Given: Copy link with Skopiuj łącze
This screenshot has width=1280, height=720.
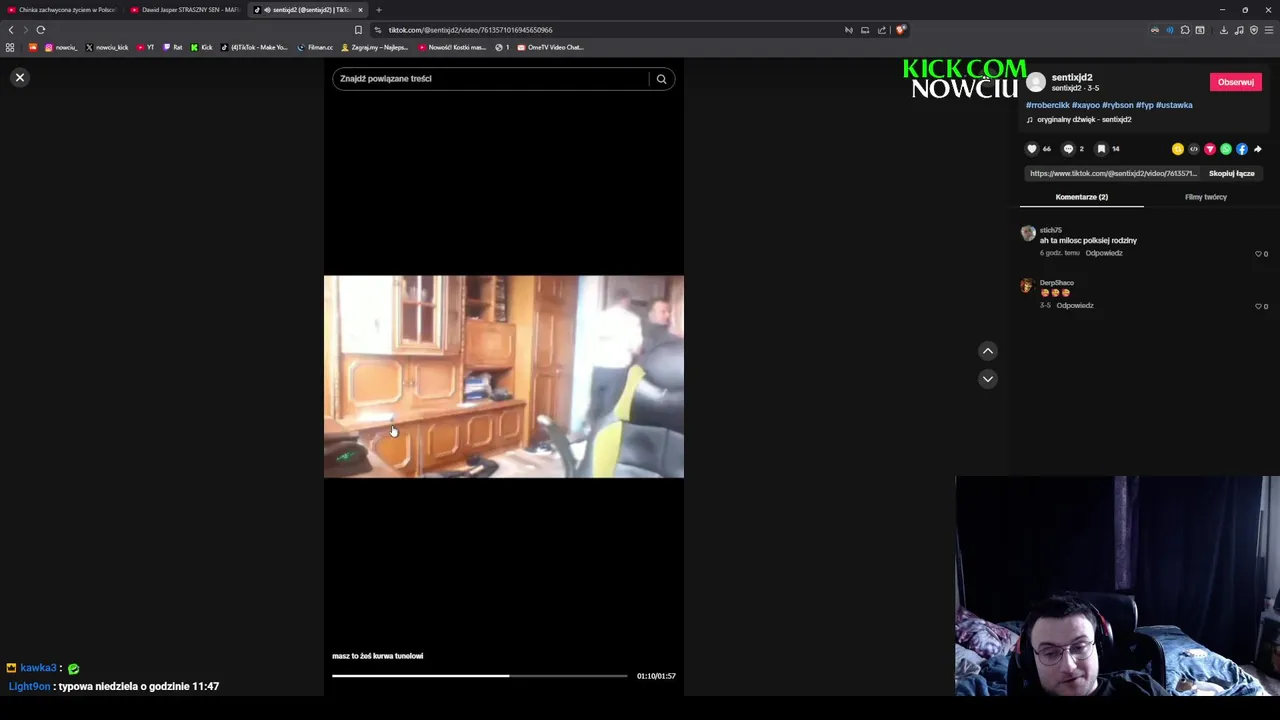Looking at the screenshot, I should pos(1231,173).
